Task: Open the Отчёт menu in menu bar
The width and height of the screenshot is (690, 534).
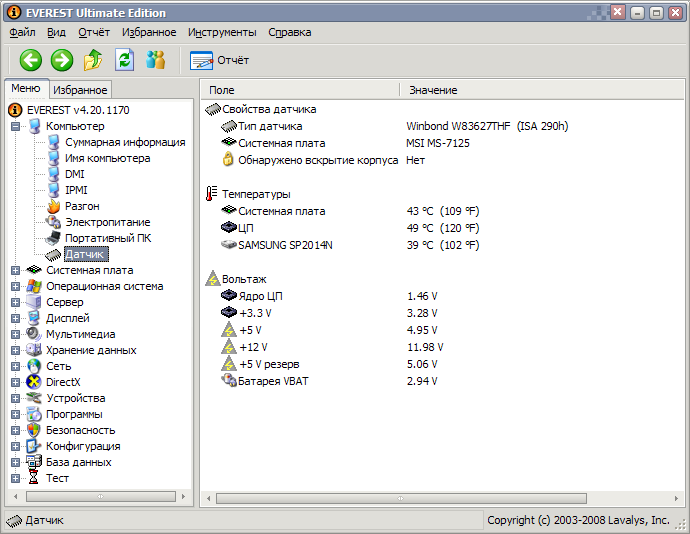Action: pyautogui.click(x=94, y=32)
